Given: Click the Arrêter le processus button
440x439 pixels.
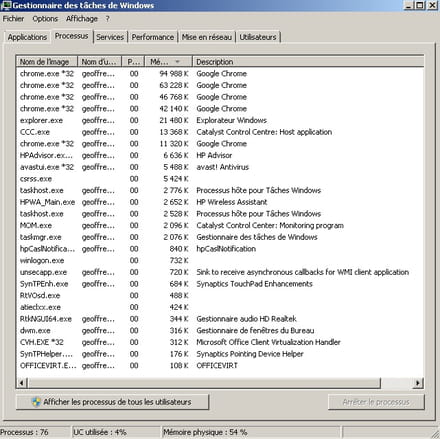Looking at the screenshot, I should pos(376,402).
